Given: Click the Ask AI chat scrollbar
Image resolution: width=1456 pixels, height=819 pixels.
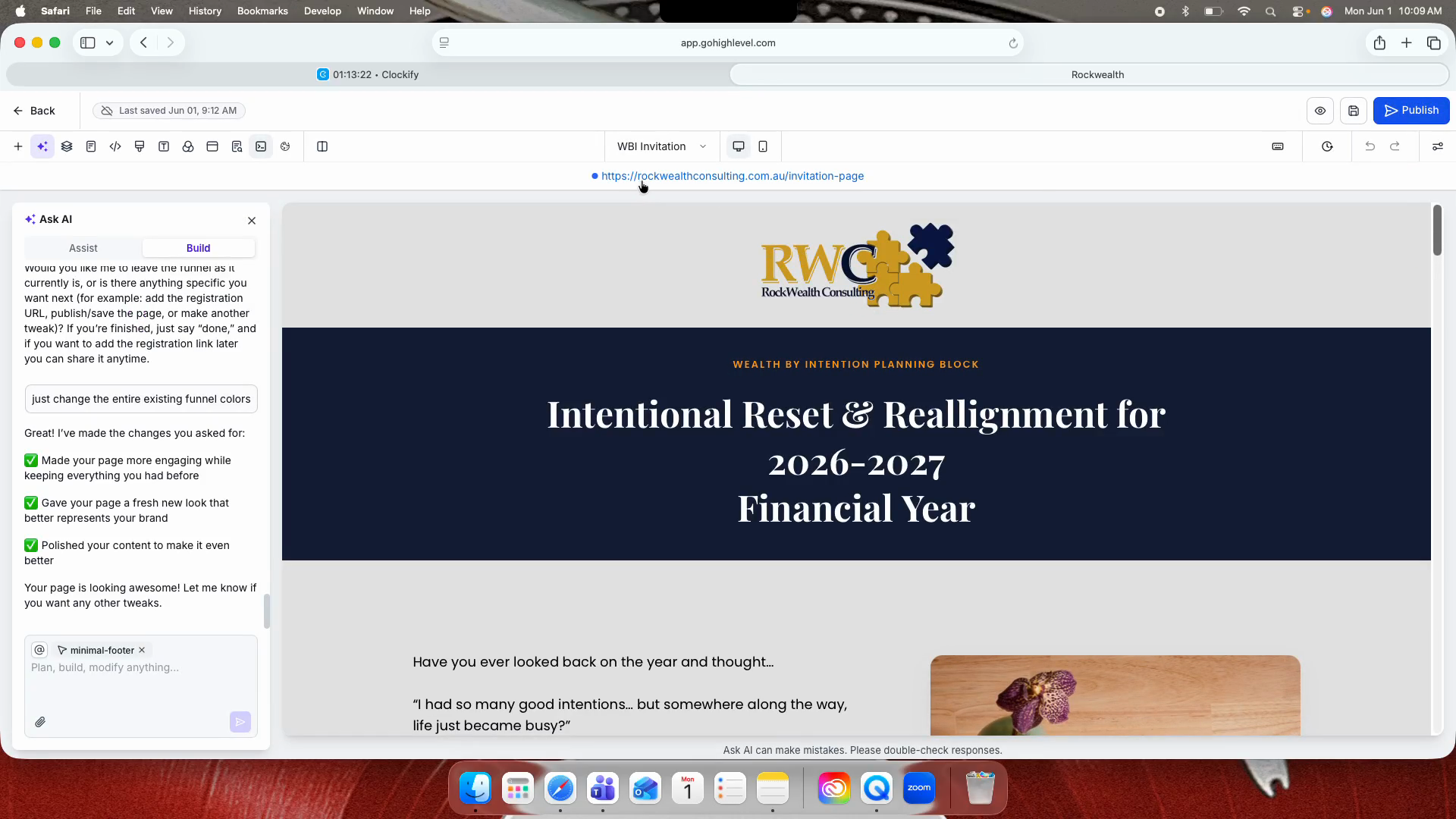Looking at the screenshot, I should 267,611.
